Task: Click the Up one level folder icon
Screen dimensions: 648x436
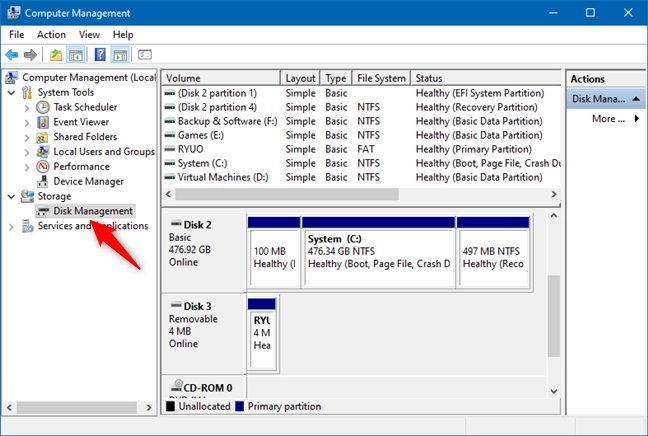Action: point(56,55)
